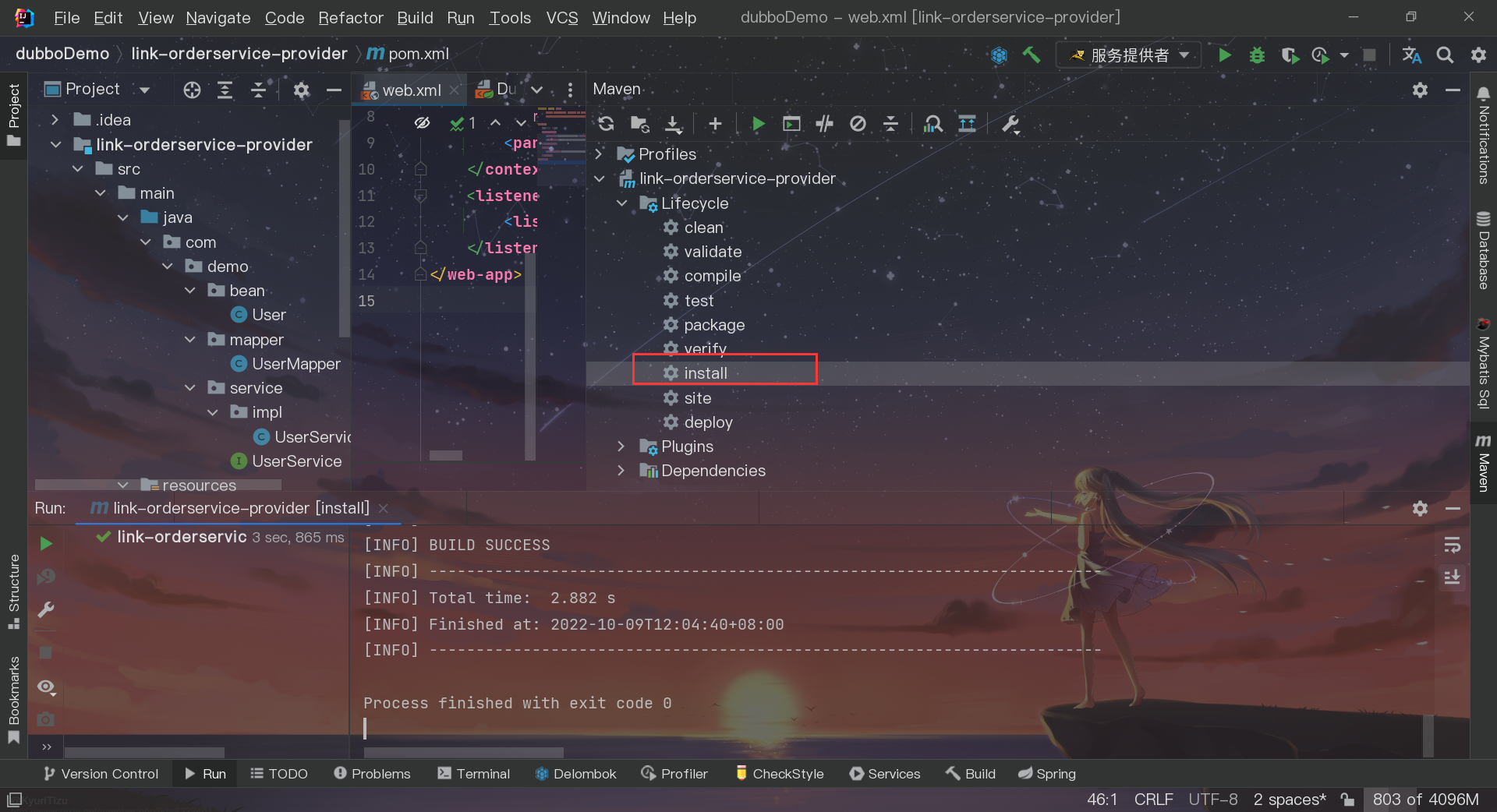
Task: Open IDE settings gear in top toolbar
Action: (1478, 55)
